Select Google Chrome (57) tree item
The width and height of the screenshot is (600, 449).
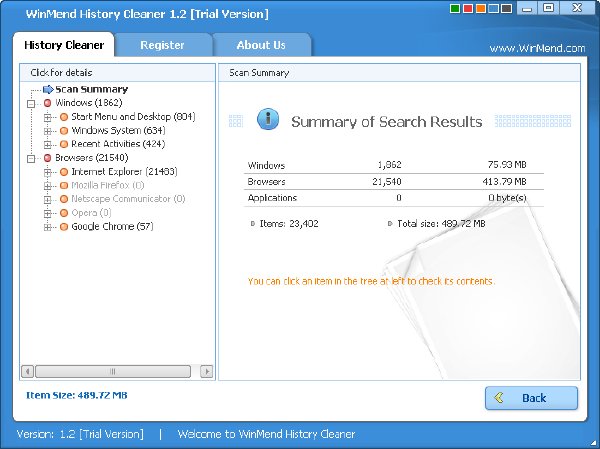coord(112,227)
